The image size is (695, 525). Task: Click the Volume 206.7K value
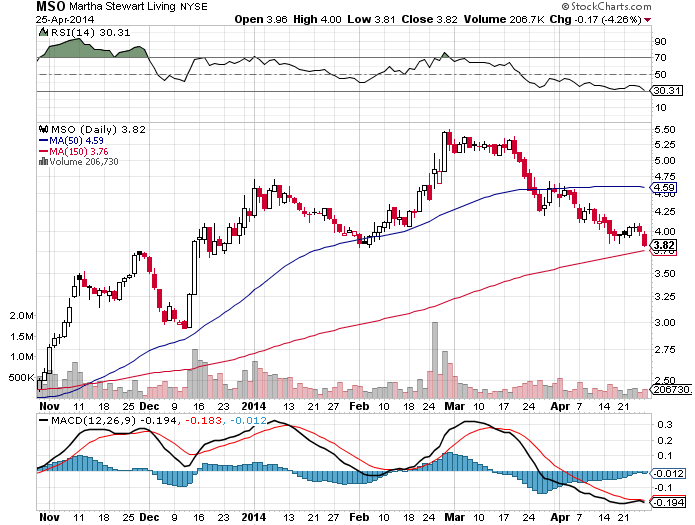tap(504, 20)
